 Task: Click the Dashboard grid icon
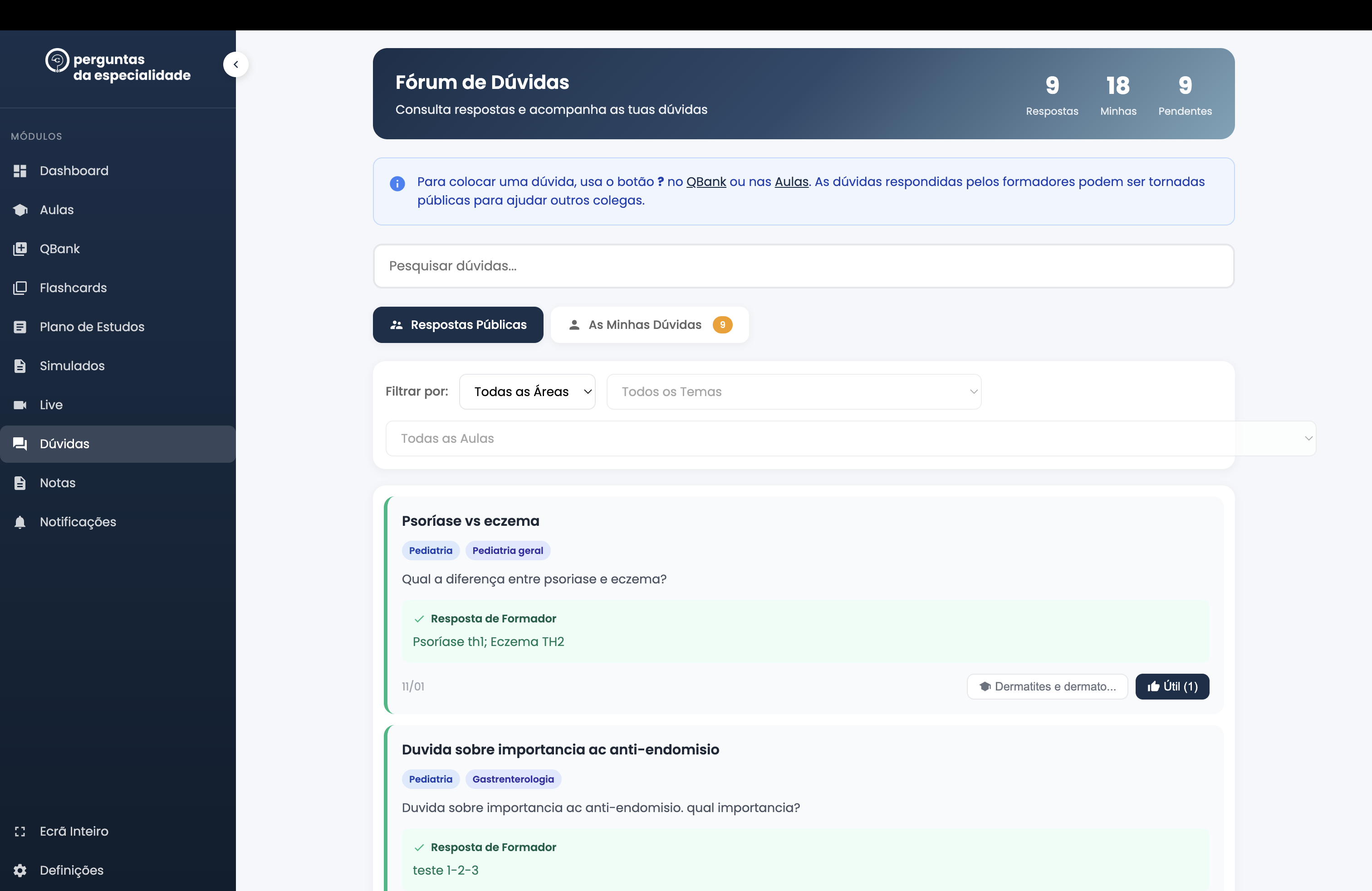20,171
